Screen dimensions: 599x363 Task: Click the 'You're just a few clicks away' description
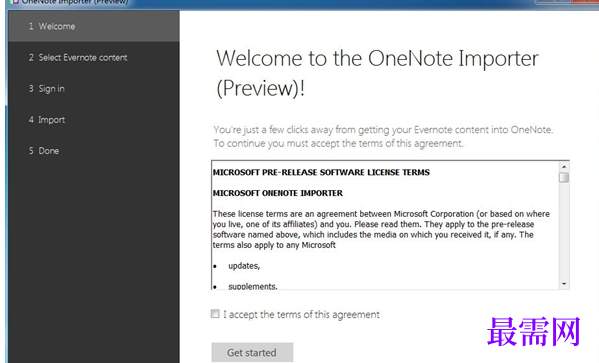coord(383,136)
